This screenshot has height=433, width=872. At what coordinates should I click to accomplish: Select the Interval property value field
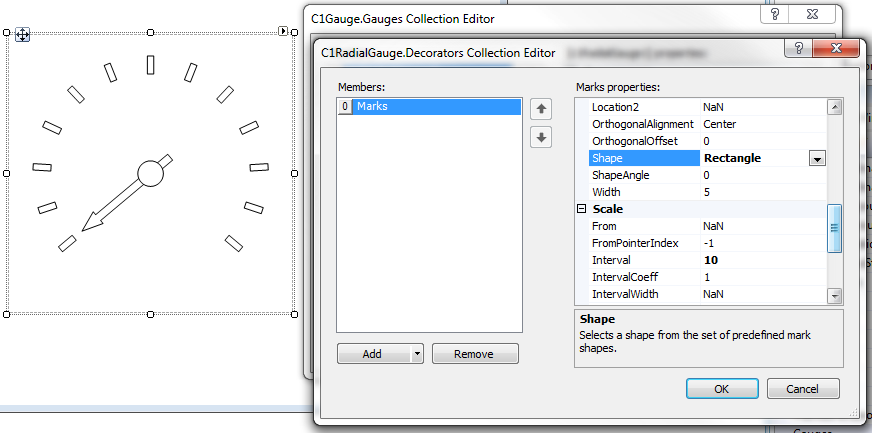(762, 260)
